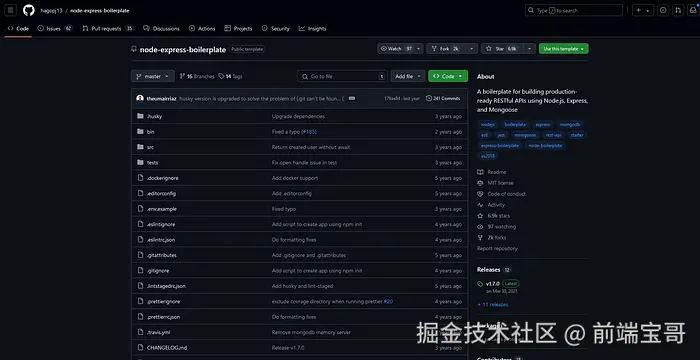
Task: View the 14 Tags link
Action: click(230, 76)
